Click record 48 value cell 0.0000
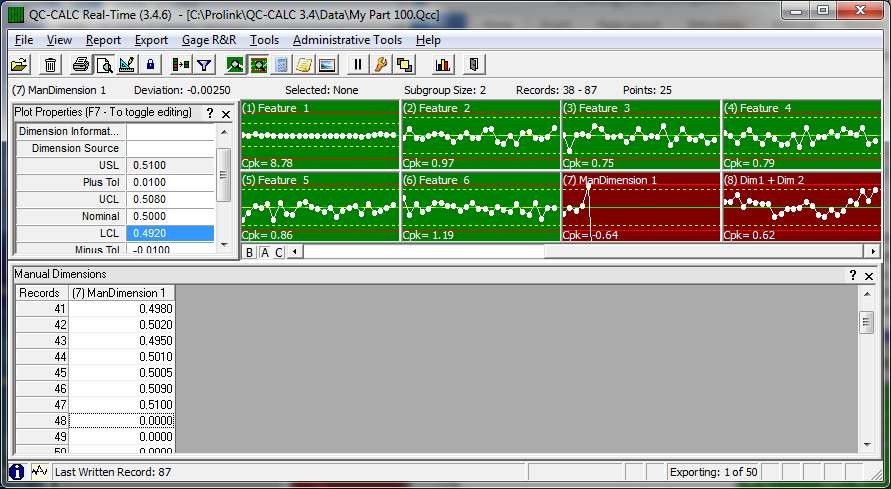The height and width of the screenshot is (489, 891). coord(122,421)
